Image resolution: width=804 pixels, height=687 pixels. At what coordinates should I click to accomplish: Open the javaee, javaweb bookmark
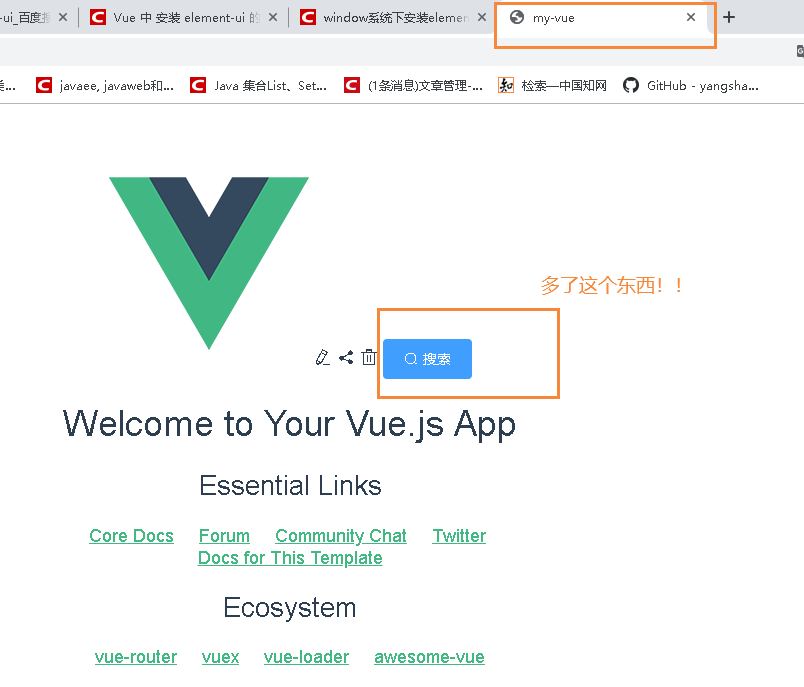click(x=105, y=86)
